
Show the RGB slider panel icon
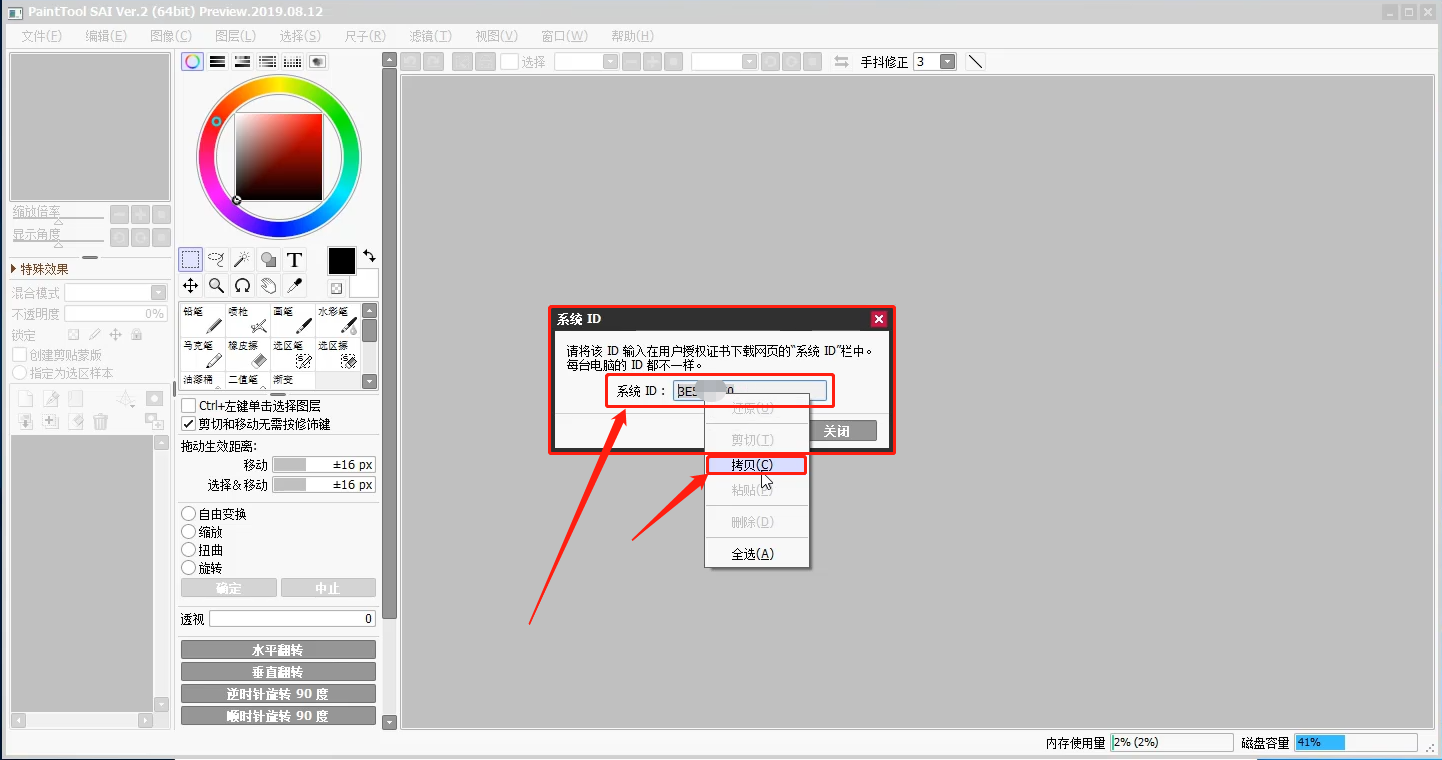pos(217,61)
